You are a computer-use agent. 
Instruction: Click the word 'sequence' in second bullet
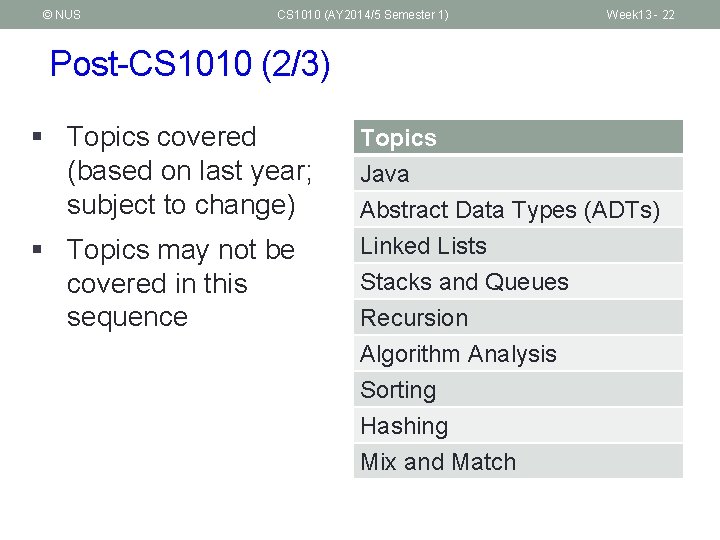point(127,317)
